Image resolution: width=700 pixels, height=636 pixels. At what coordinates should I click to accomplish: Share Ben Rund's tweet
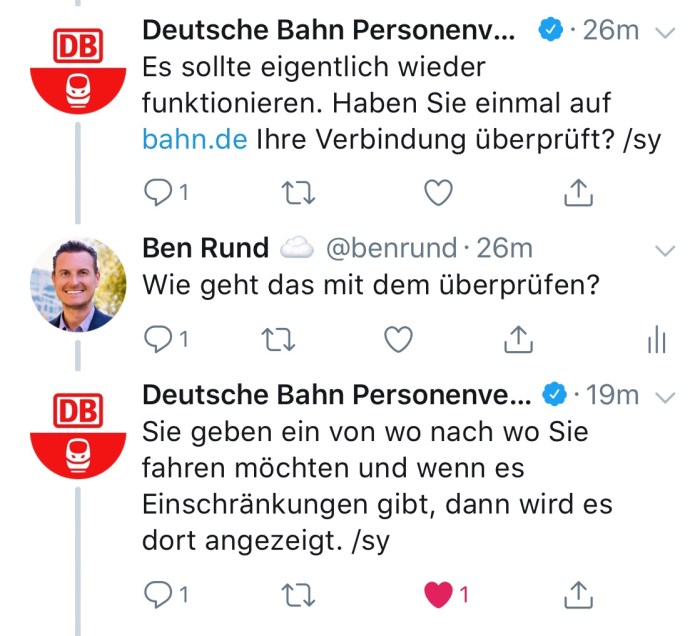click(517, 340)
